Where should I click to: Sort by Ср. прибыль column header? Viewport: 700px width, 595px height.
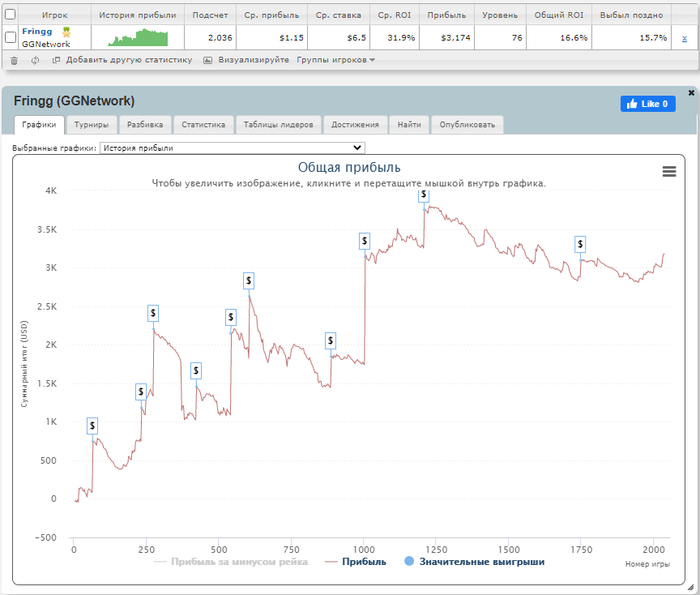point(272,15)
